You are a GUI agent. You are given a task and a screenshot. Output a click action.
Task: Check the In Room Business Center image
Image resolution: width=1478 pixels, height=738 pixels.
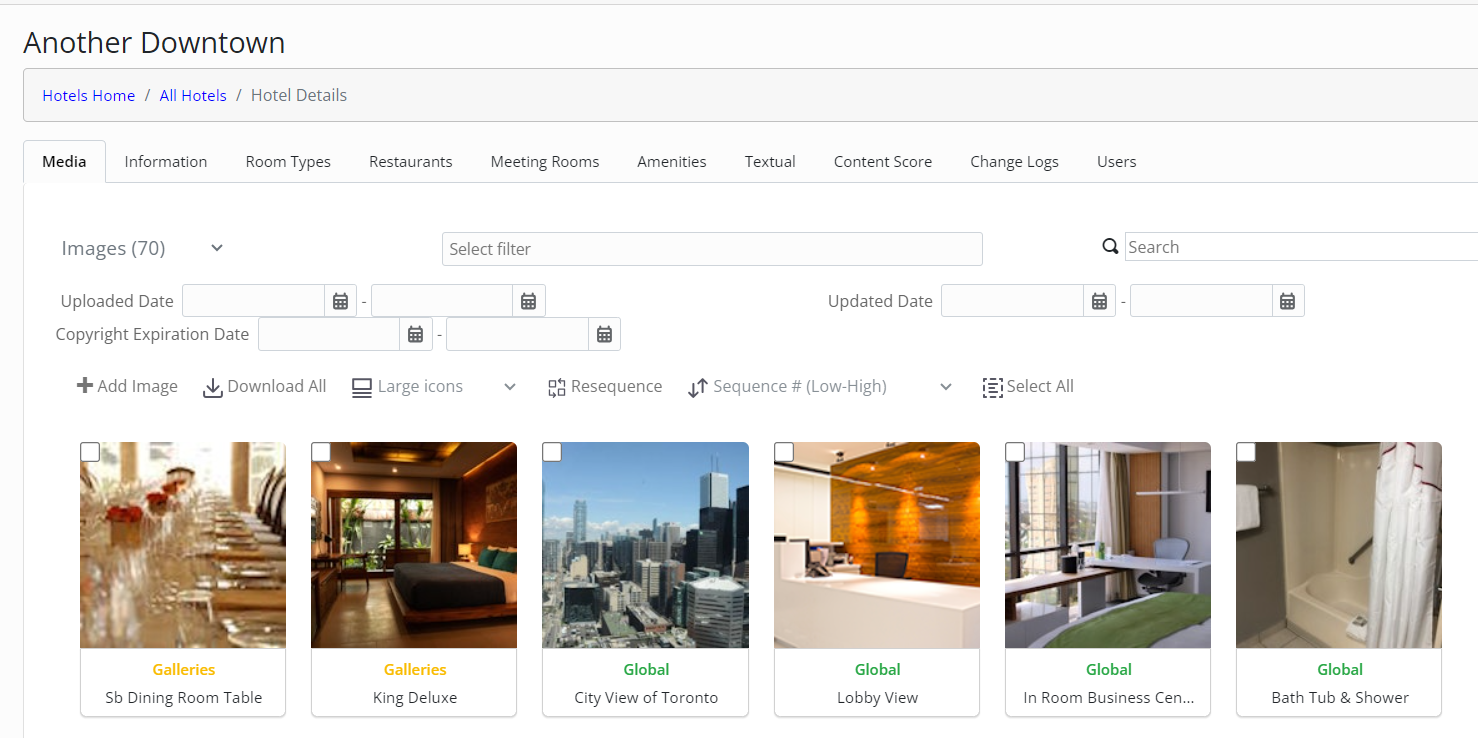coord(1015,452)
